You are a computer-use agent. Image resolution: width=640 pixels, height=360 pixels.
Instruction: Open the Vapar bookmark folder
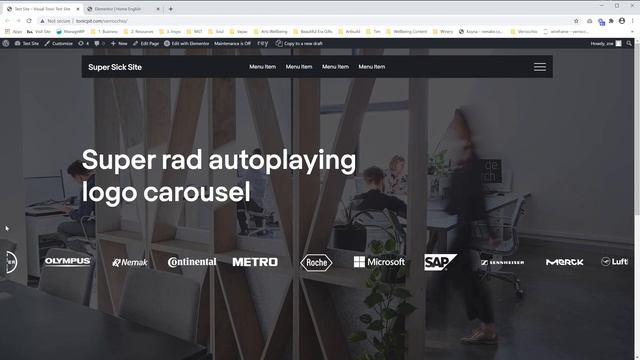(239, 31)
